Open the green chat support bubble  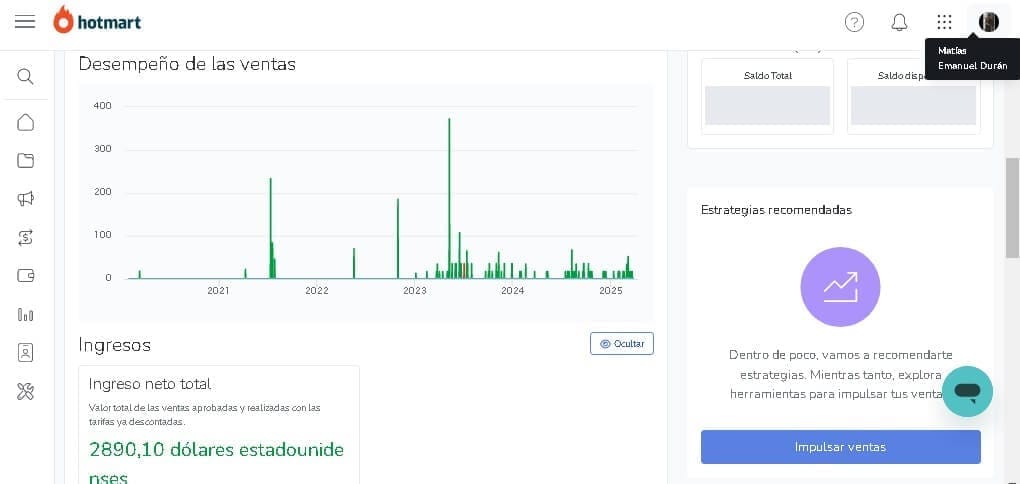[x=967, y=391]
